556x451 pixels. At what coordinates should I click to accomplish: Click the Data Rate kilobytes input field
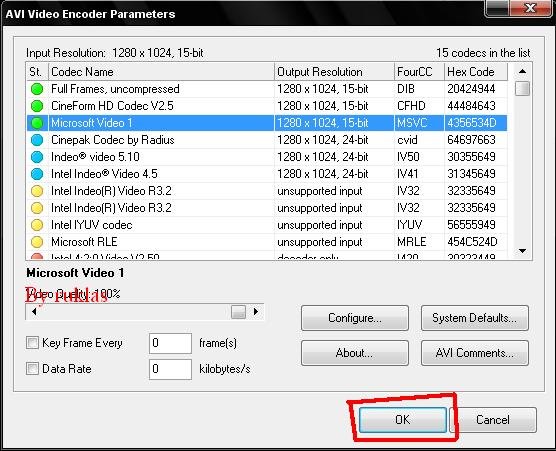pos(170,369)
